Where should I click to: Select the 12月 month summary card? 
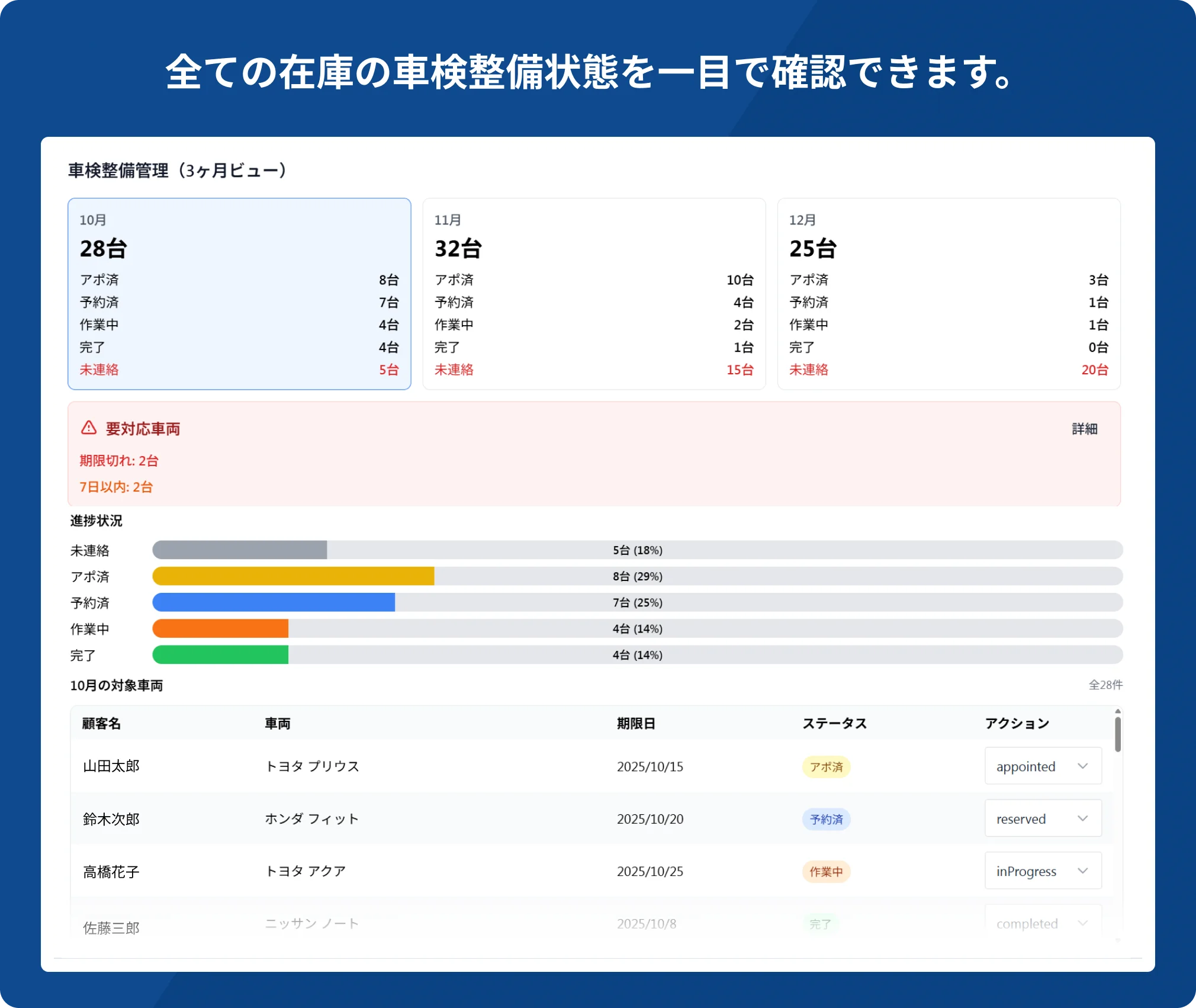(949, 294)
